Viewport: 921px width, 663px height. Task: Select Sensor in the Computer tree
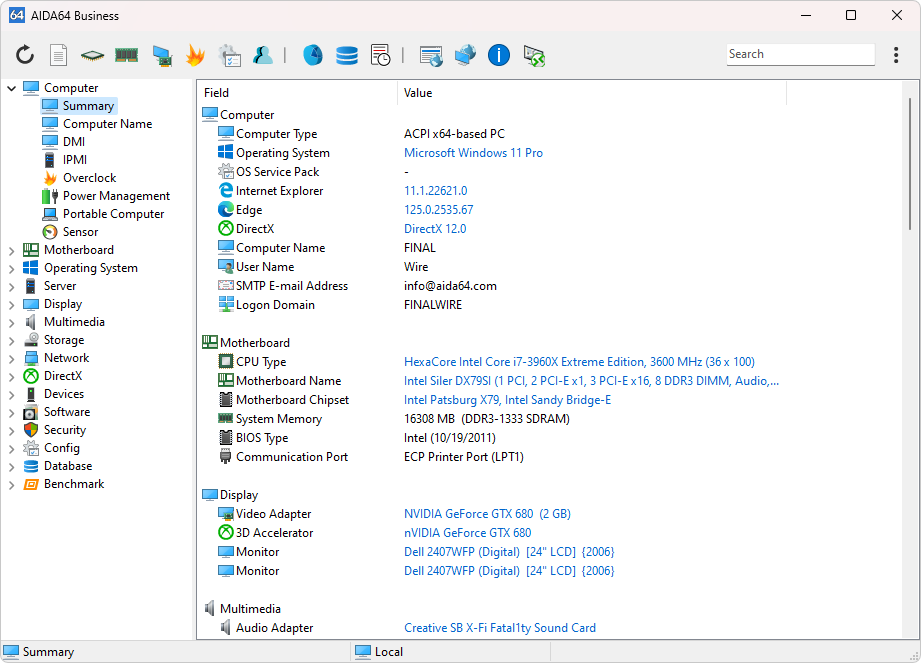click(x=80, y=232)
